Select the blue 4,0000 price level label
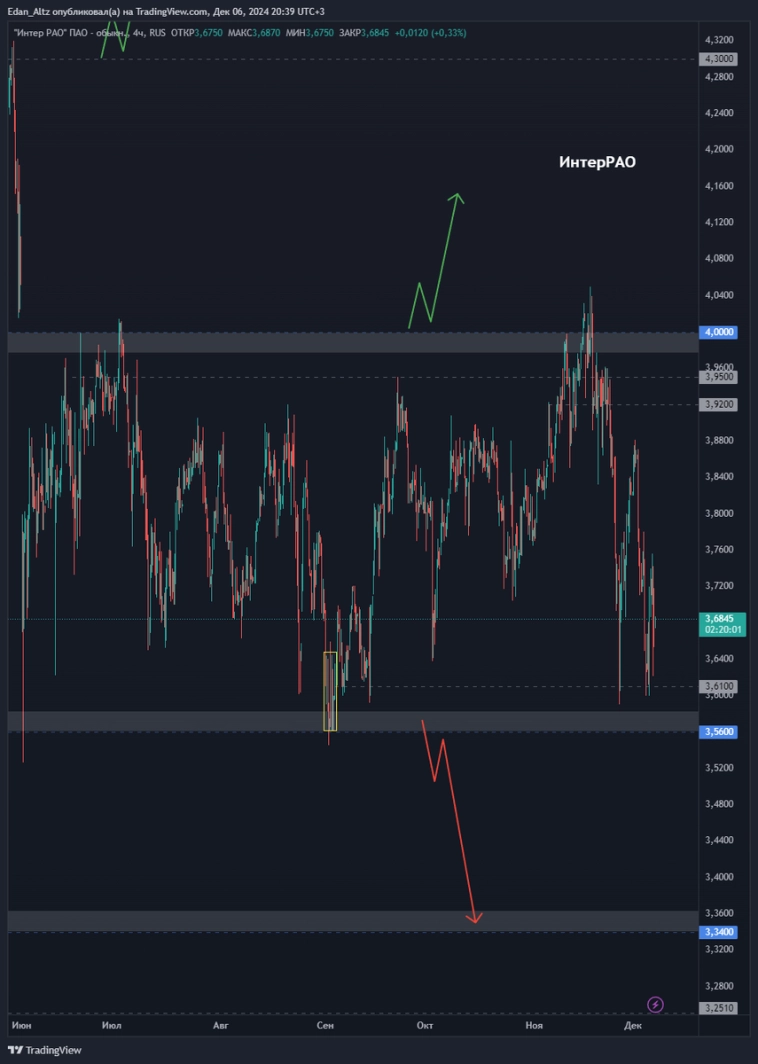The image size is (758, 1064). coord(718,332)
